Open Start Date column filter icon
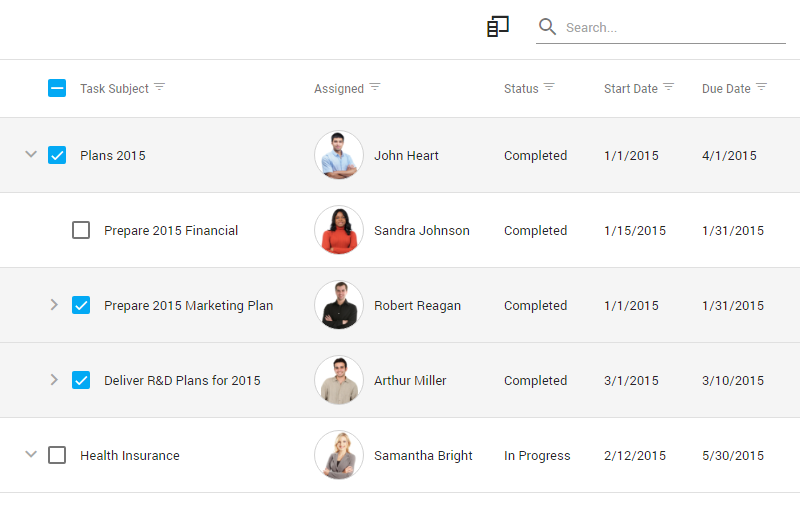The image size is (800, 508). (x=668, y=87)
